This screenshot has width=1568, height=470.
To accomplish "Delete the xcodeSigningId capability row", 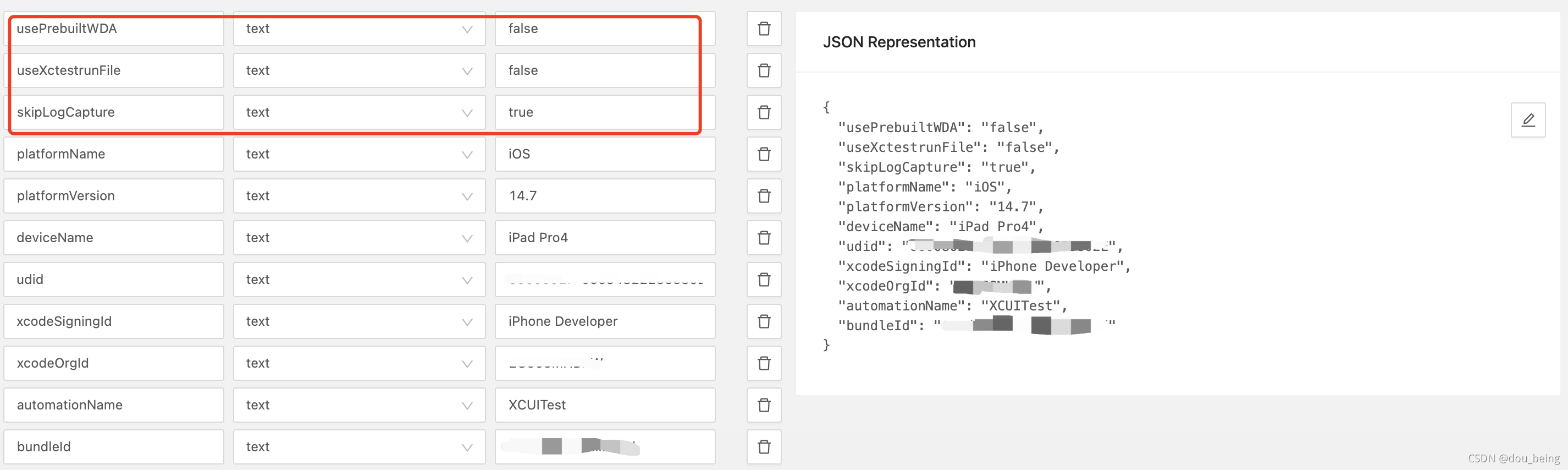I will [764, 321].
